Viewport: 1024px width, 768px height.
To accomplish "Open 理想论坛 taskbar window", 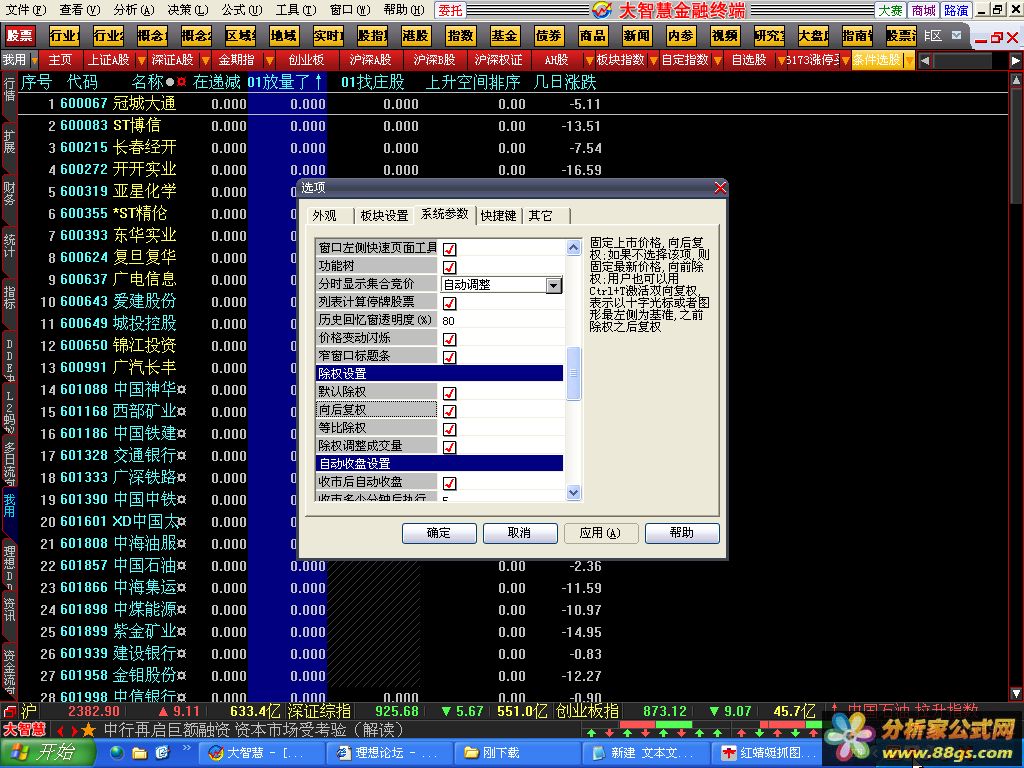I will coord(389,753).
